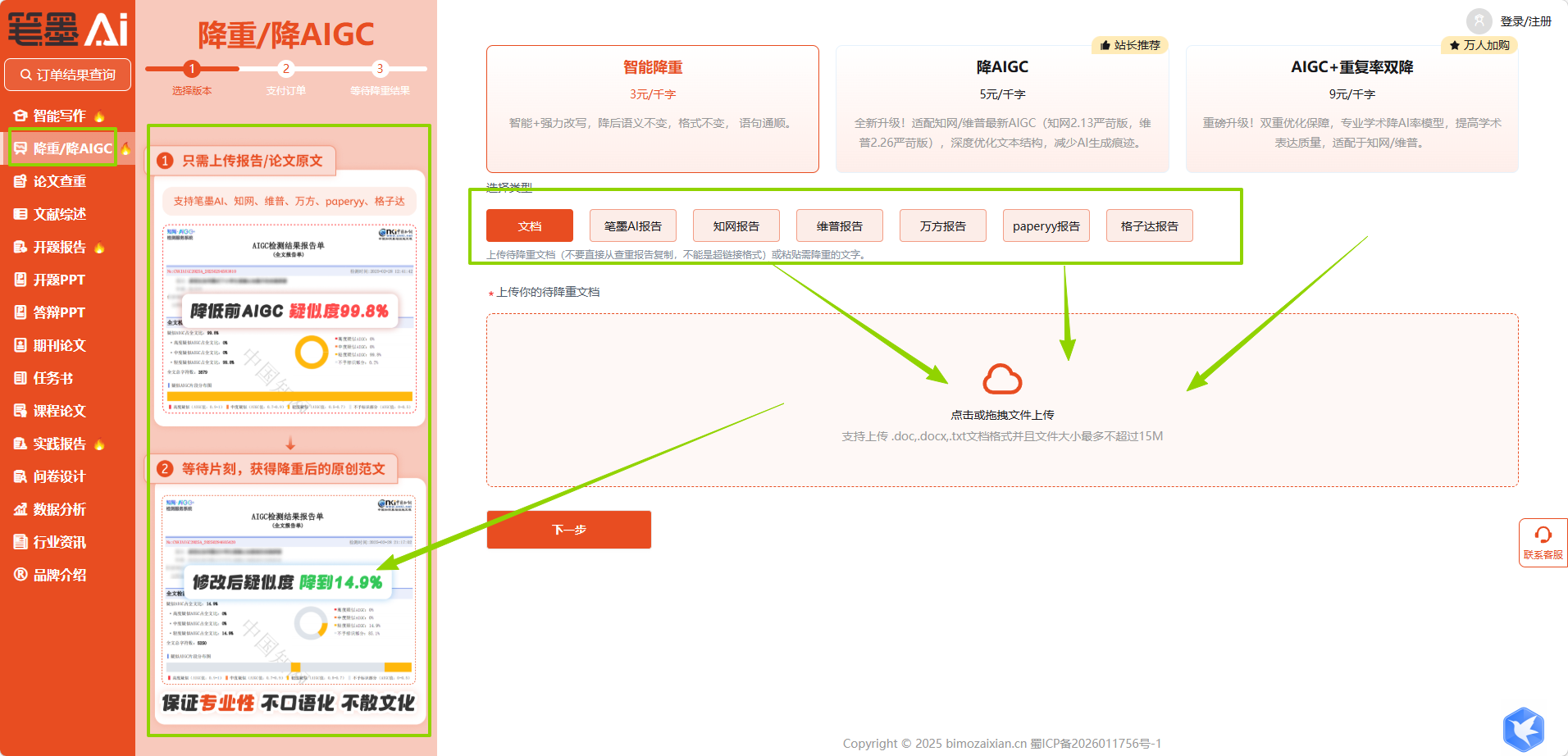
Task: Click the flame icon beside 实践报告
Action: tap(99, 444)
